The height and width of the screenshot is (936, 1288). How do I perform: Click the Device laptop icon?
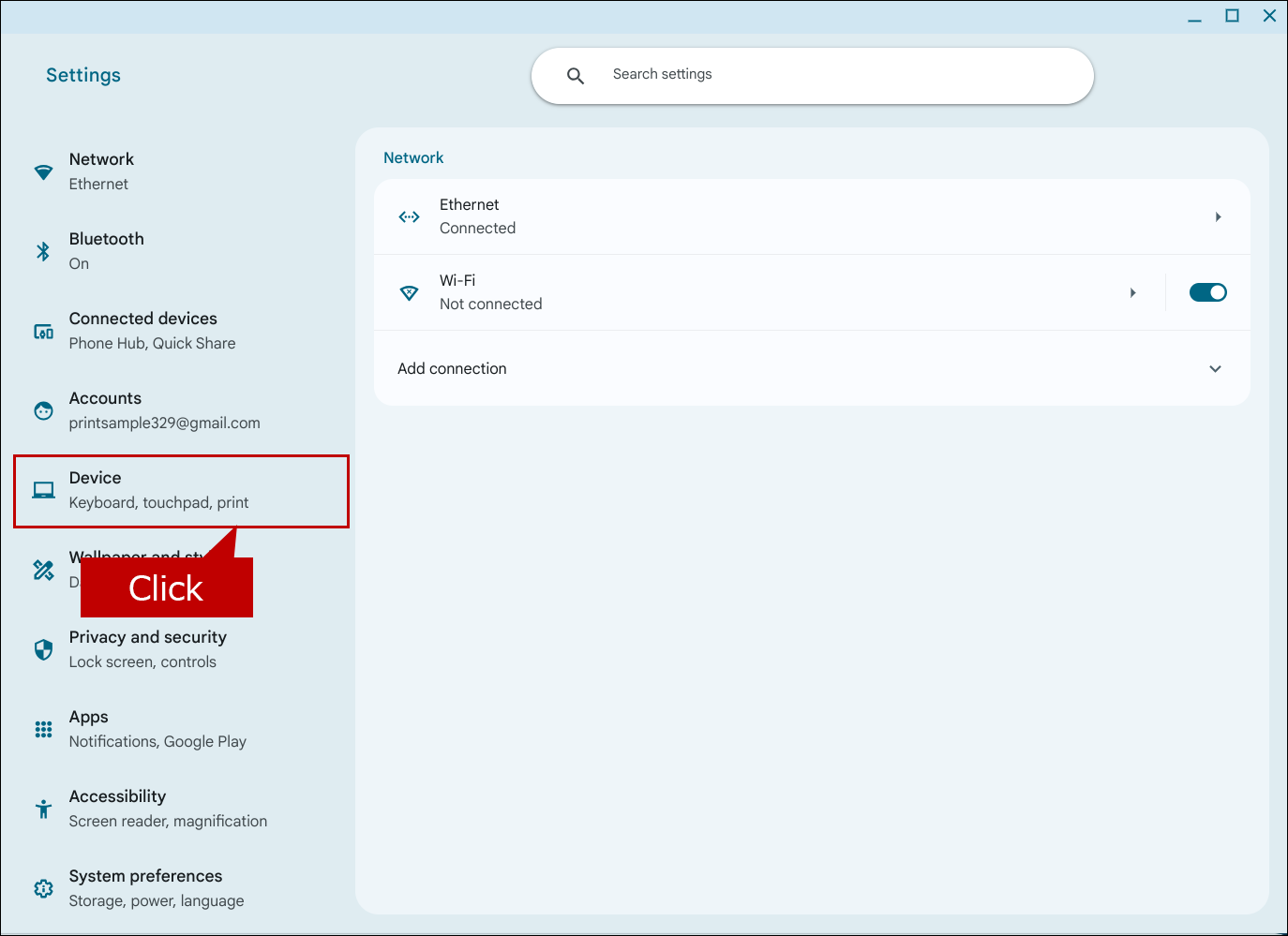point(43,490)
